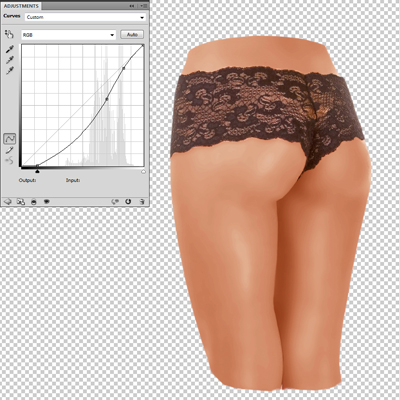Choose the draw curve pencil mode
Viewport: 400px width, 400px height.
[9, 150]
